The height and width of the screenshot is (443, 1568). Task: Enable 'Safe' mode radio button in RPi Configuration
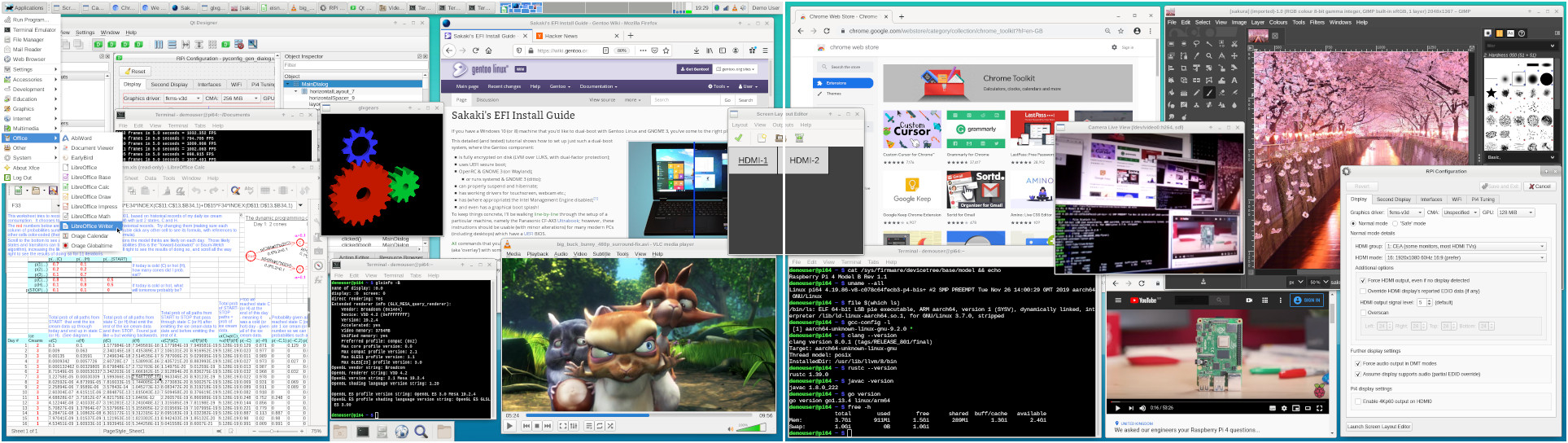pos(1395,223)
